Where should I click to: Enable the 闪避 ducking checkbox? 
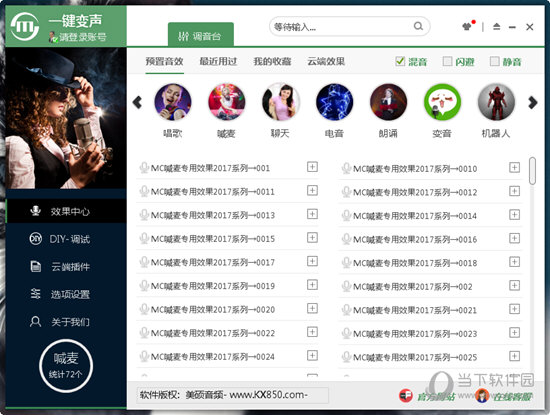pos(447,61)
